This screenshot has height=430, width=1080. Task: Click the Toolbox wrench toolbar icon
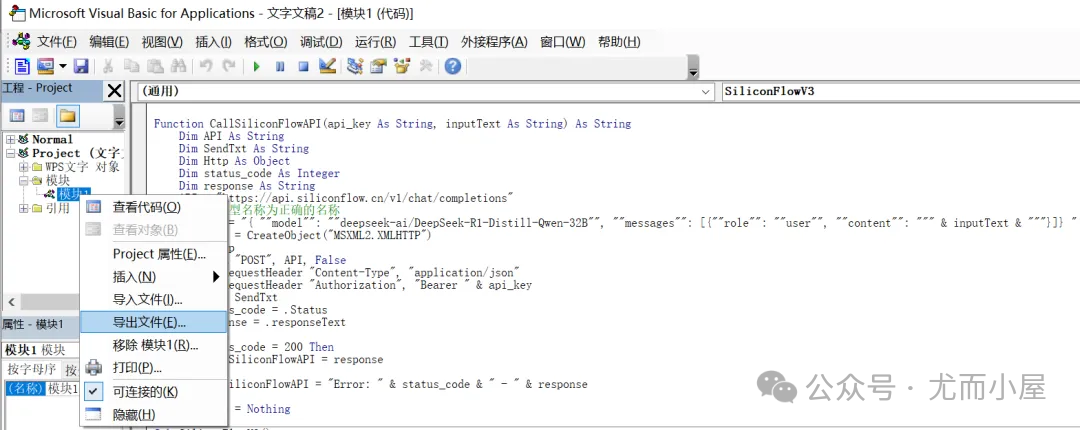pyautogui.click(x=426, y=66)
